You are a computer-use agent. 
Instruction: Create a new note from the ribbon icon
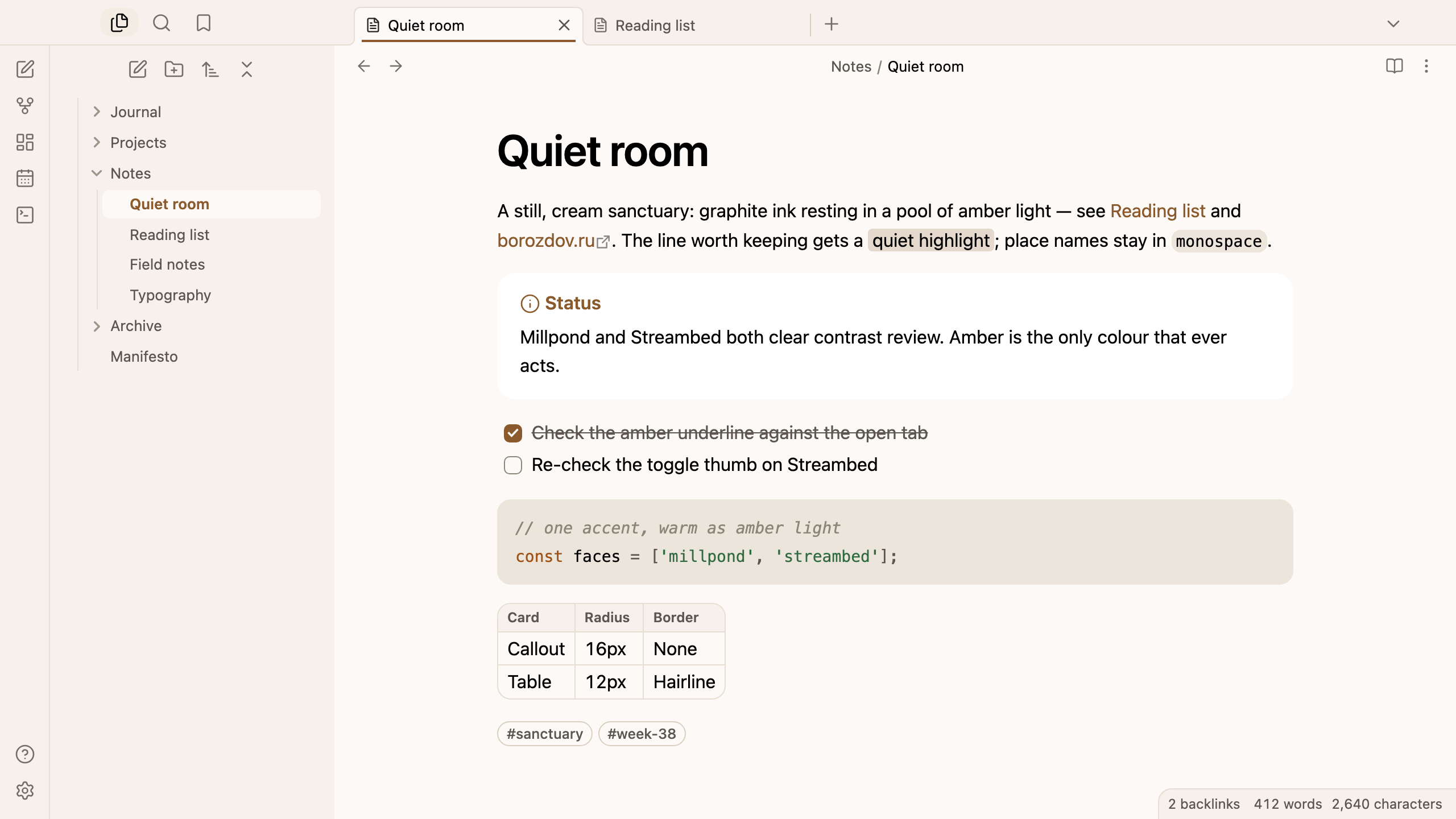(25, 69)
